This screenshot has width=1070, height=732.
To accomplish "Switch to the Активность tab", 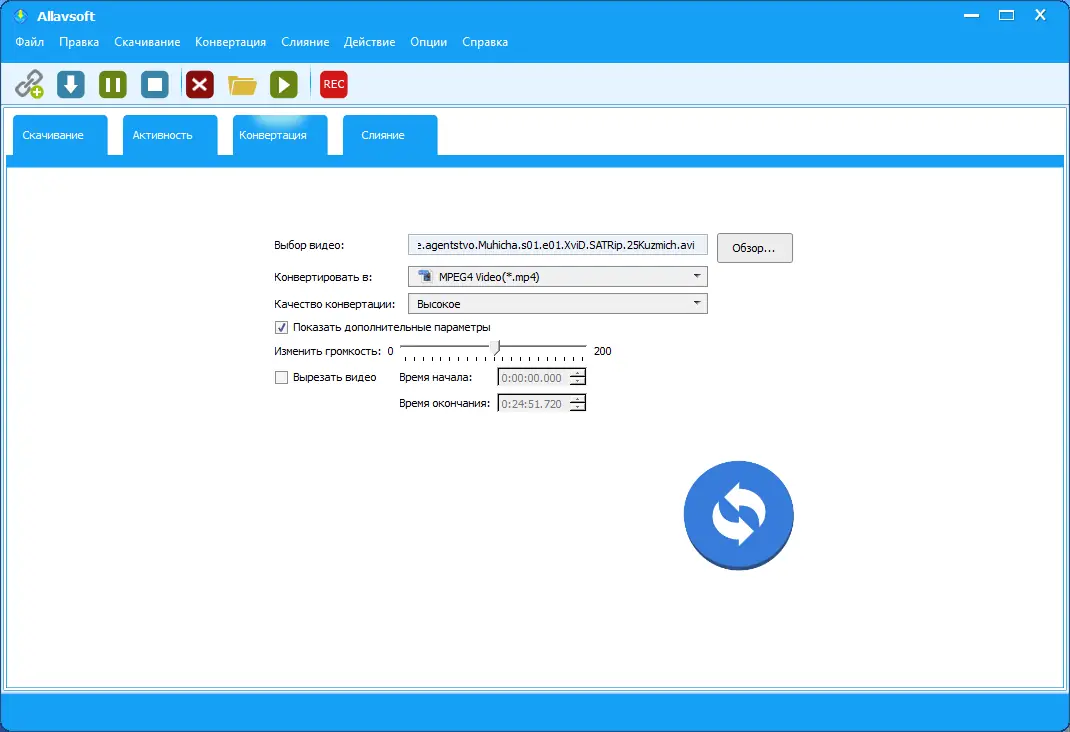I will pyautogui.click(x=170, y=135).
